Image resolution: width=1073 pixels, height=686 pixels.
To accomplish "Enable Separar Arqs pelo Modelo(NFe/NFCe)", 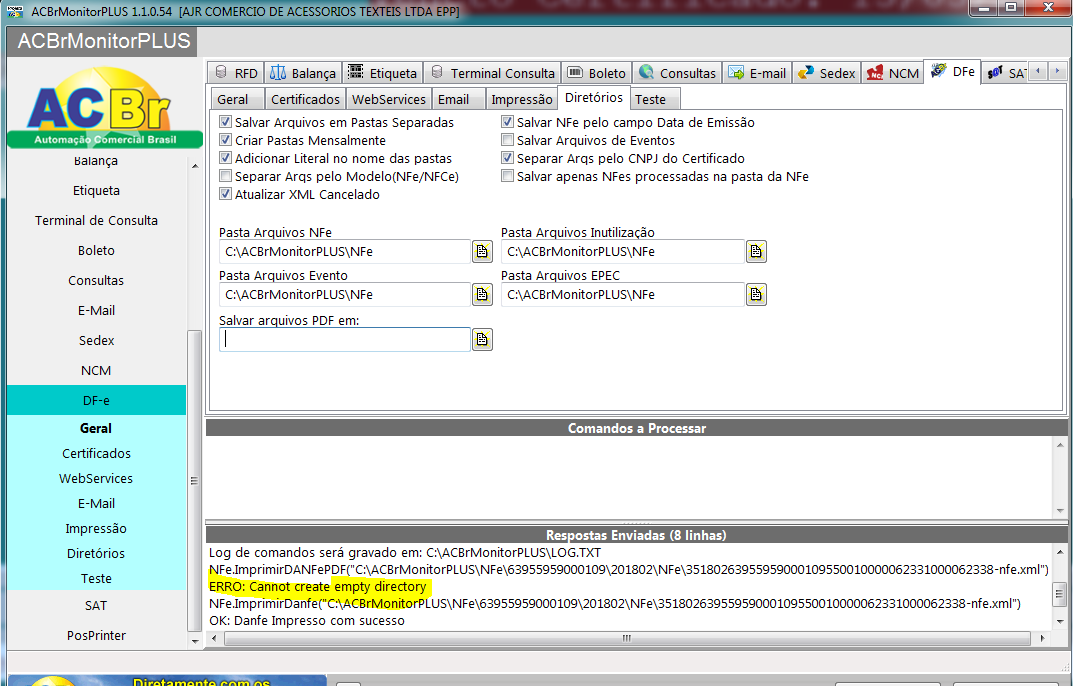I will click(225, 176).
